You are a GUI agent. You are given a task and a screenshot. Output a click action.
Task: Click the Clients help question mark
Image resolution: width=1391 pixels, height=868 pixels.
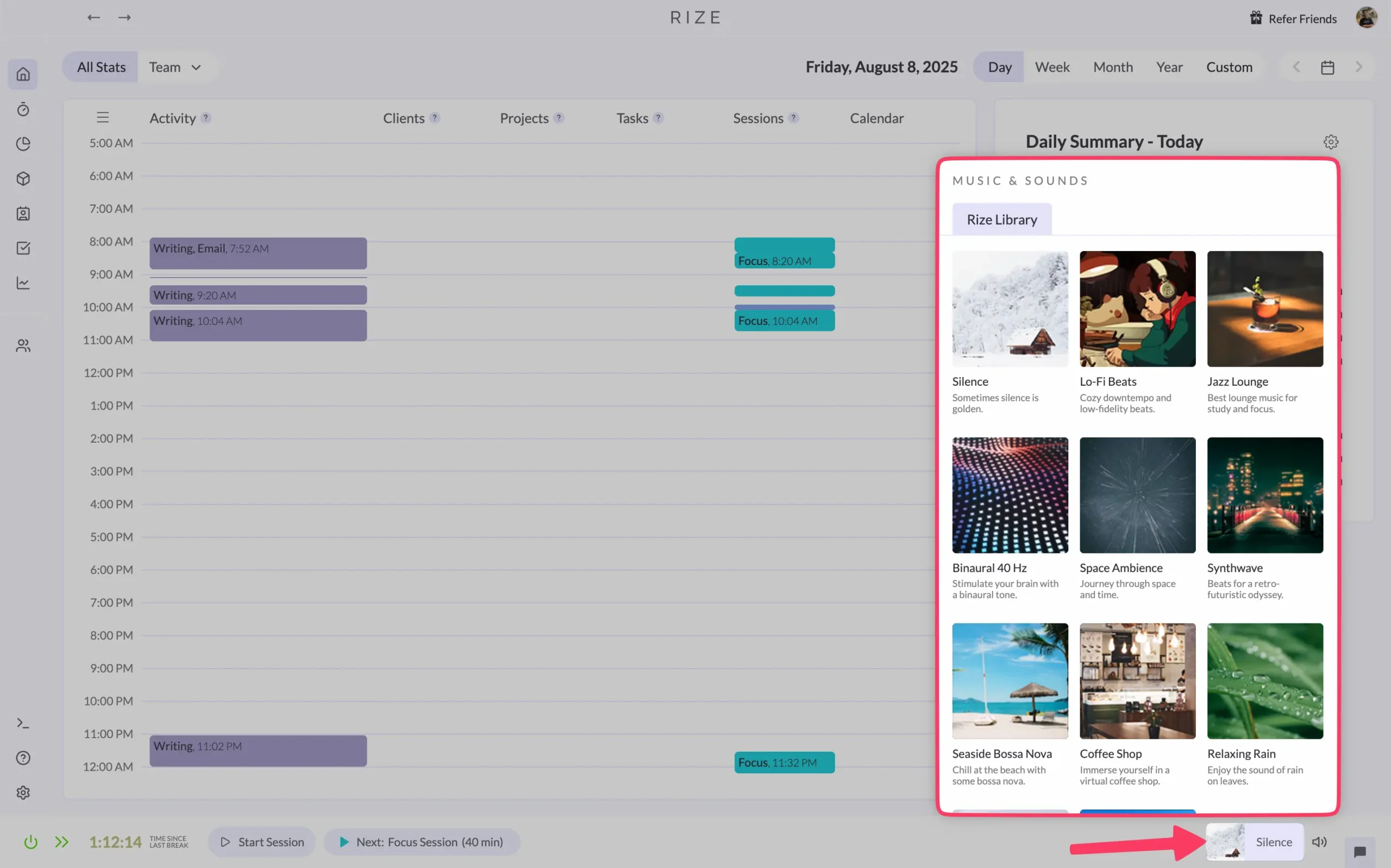[x=435, y=118]
